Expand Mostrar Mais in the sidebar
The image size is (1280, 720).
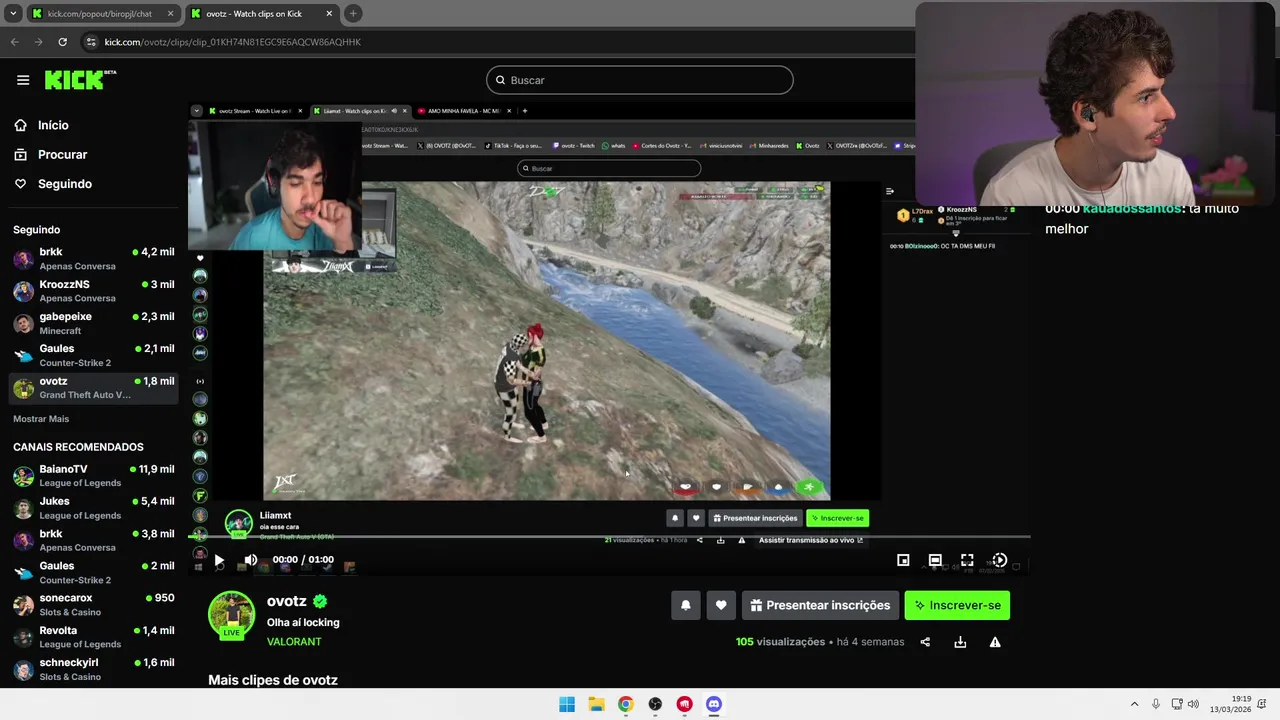coord(41,419)
